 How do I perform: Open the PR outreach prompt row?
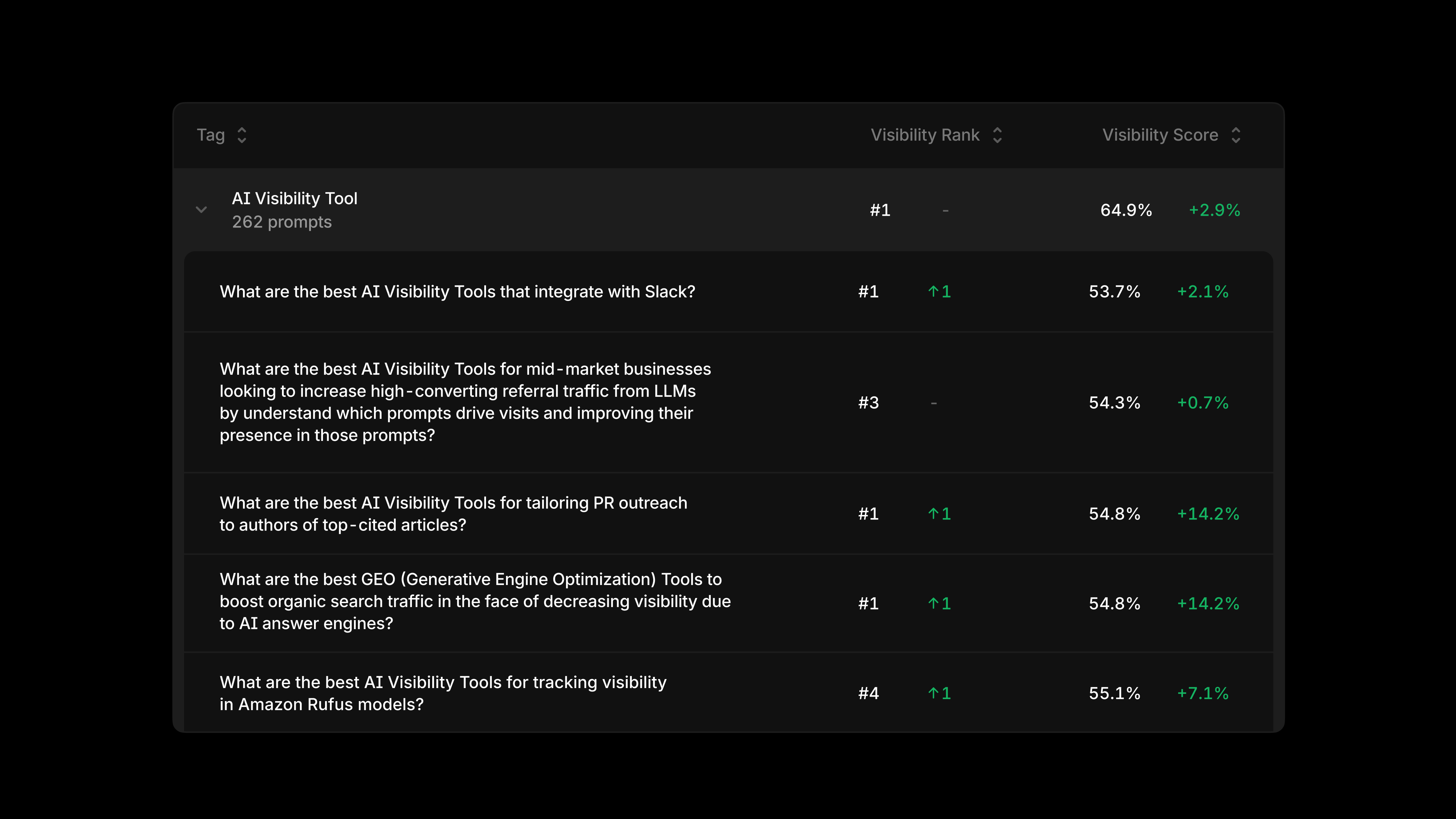tap(729, 514)
